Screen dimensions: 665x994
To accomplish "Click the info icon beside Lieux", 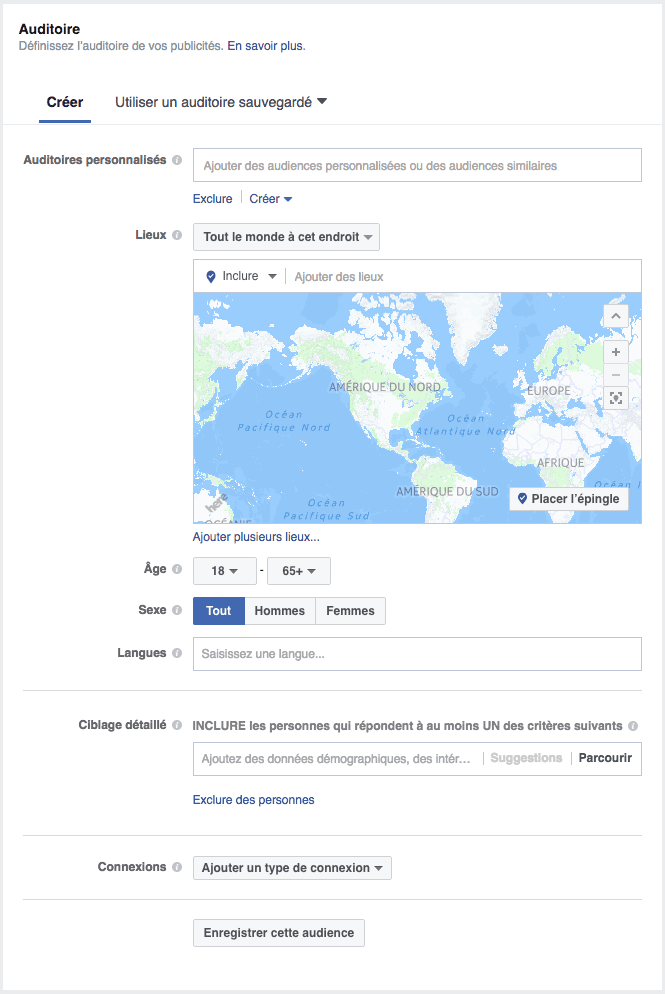I will (x=180, y=234).
